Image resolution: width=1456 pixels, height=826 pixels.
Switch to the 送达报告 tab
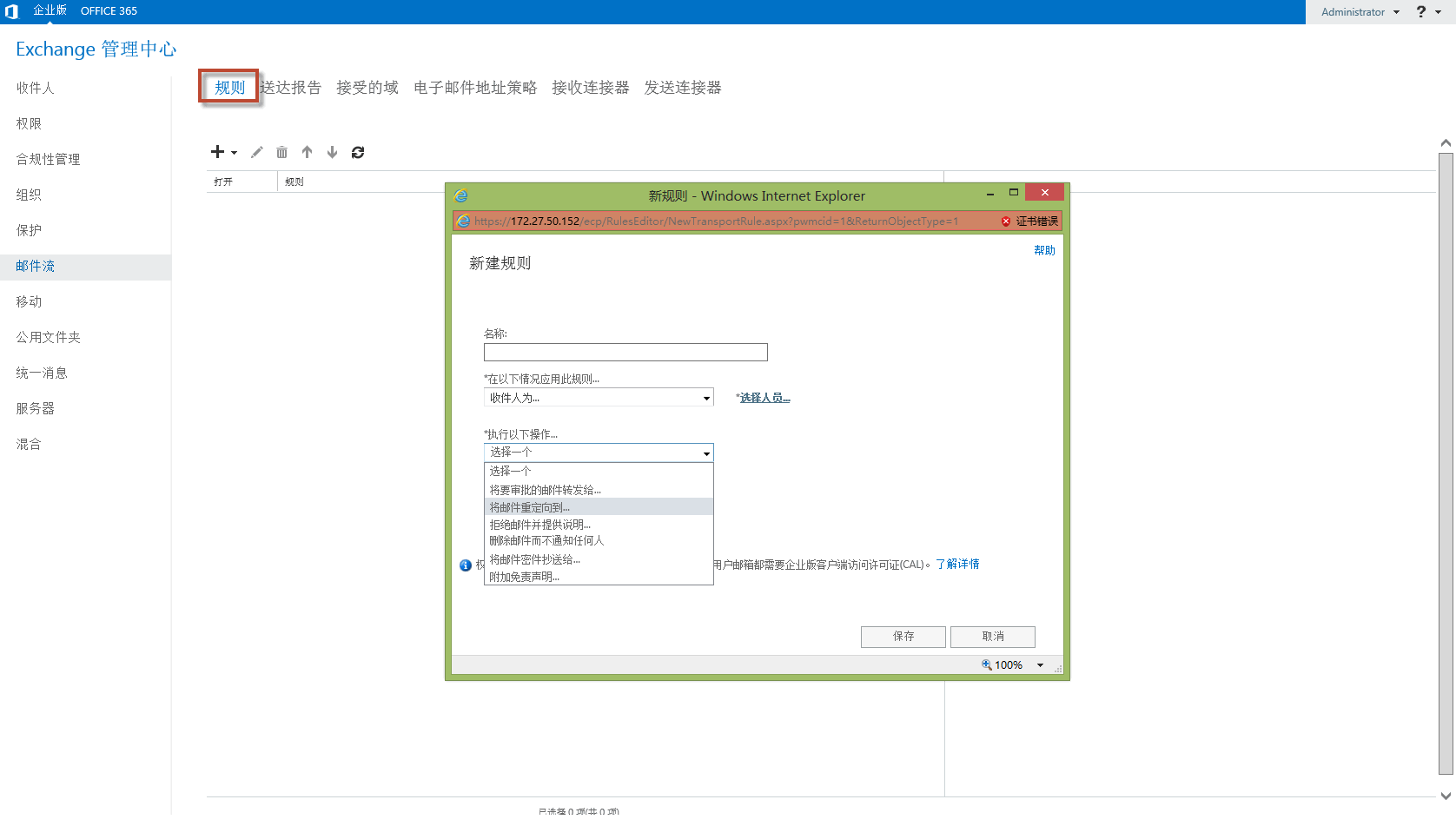click(x=291, y=87)
